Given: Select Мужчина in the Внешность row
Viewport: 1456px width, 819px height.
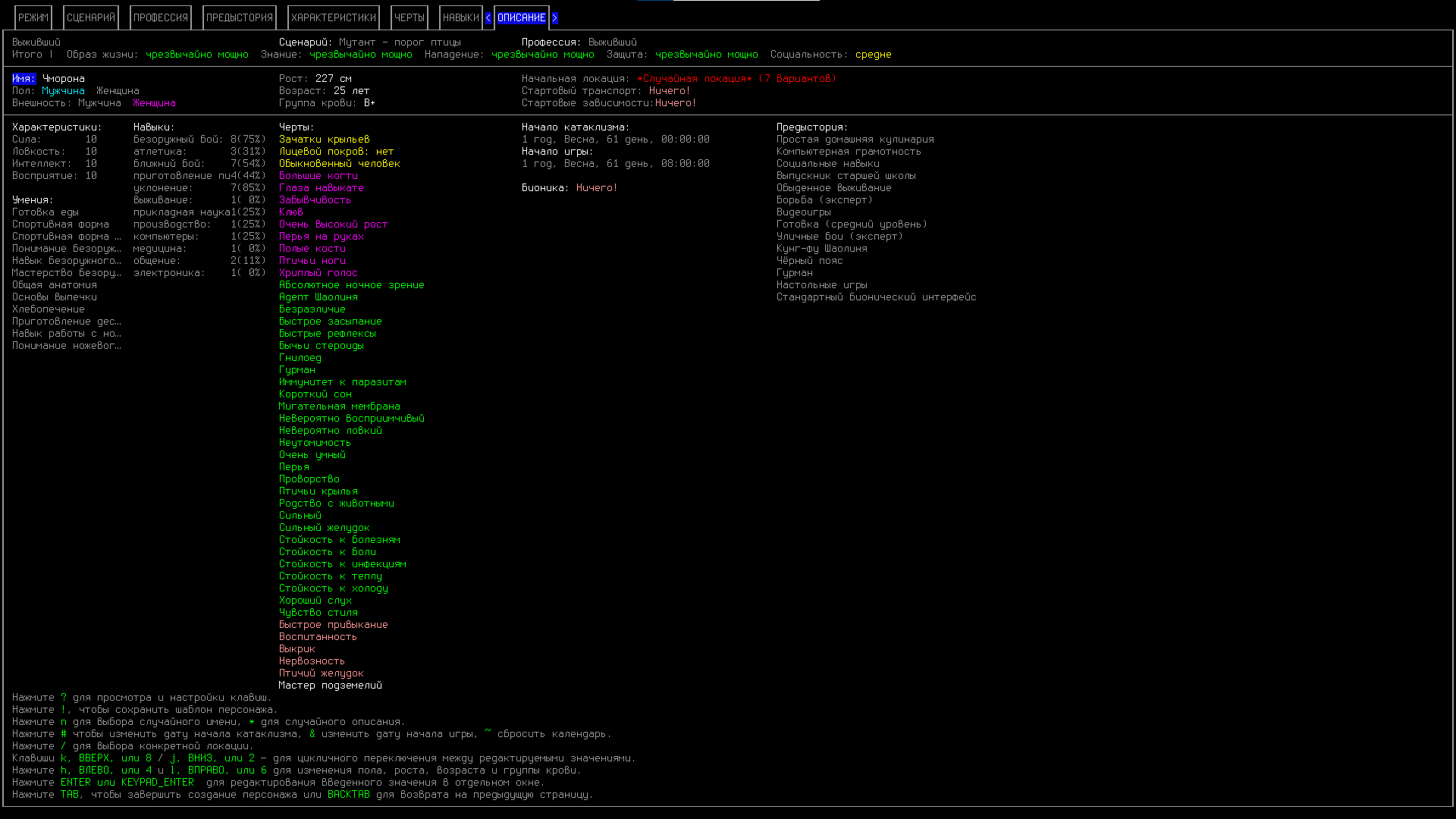Looking at the screenshot, I should [99, 103].
